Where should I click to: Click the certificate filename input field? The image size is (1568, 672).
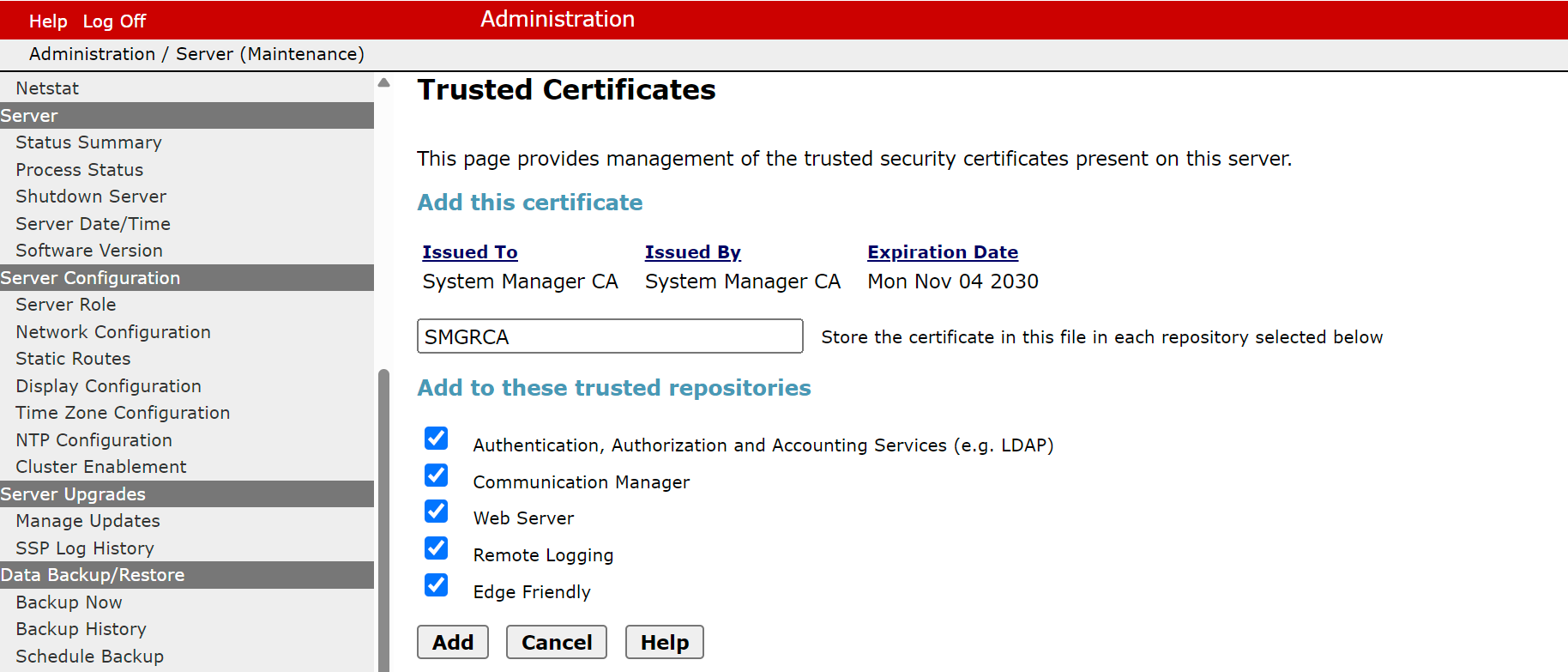click(609, 336)
